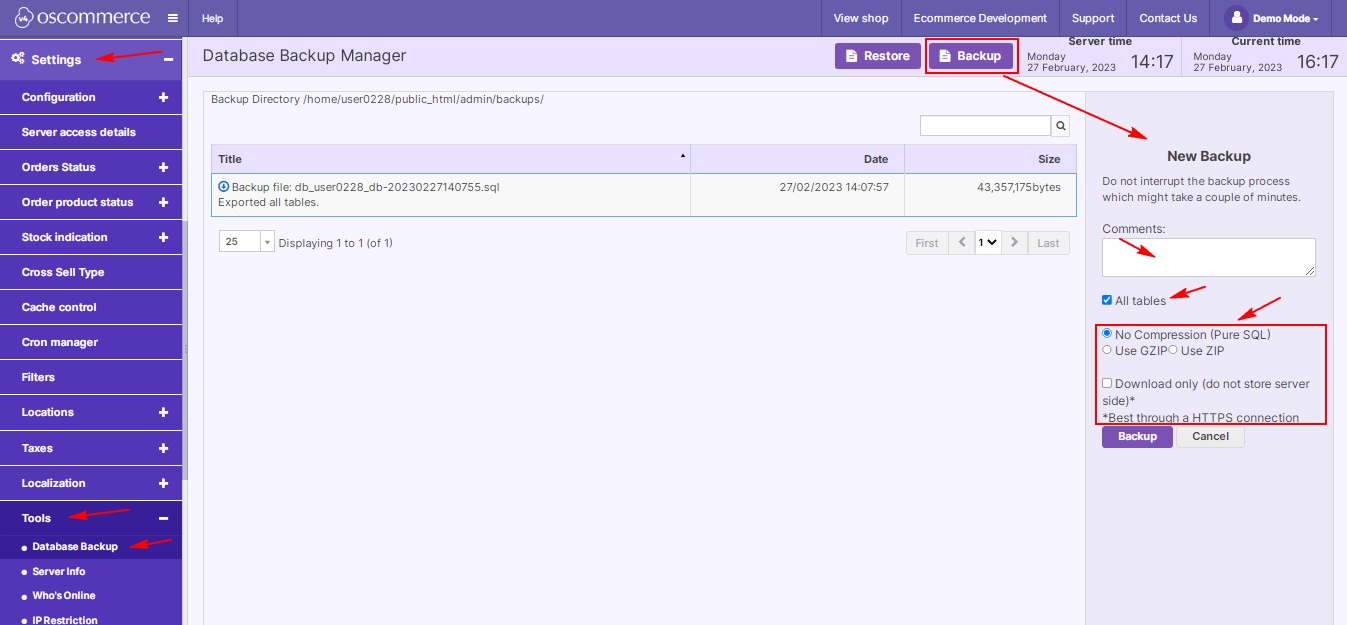Screen dimensions: 1347x625
Task: Click the backup search input field
Action: (985, 125)
